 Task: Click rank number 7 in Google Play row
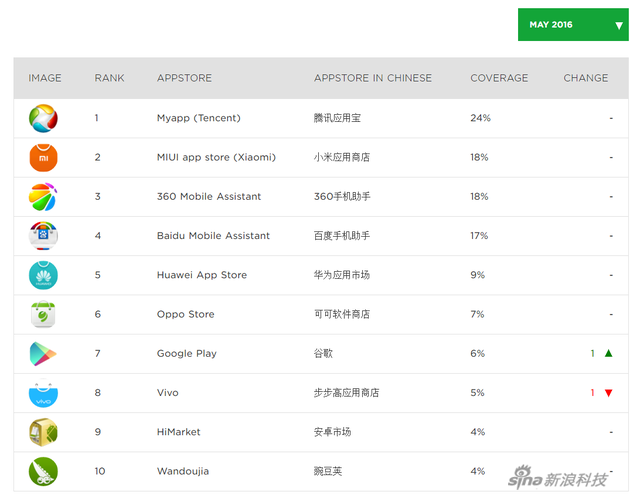(98, 354)
